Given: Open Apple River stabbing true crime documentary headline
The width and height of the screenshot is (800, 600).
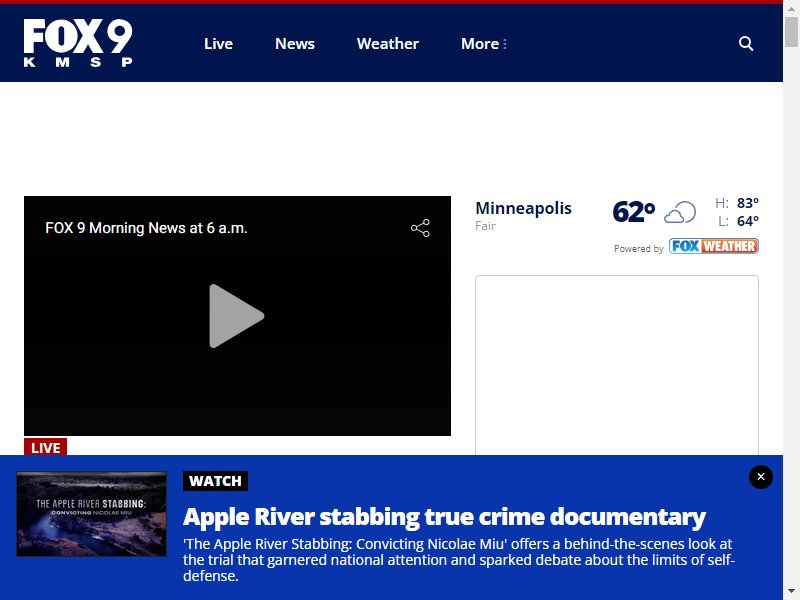Looking at the screenshot, I should 444,517.
